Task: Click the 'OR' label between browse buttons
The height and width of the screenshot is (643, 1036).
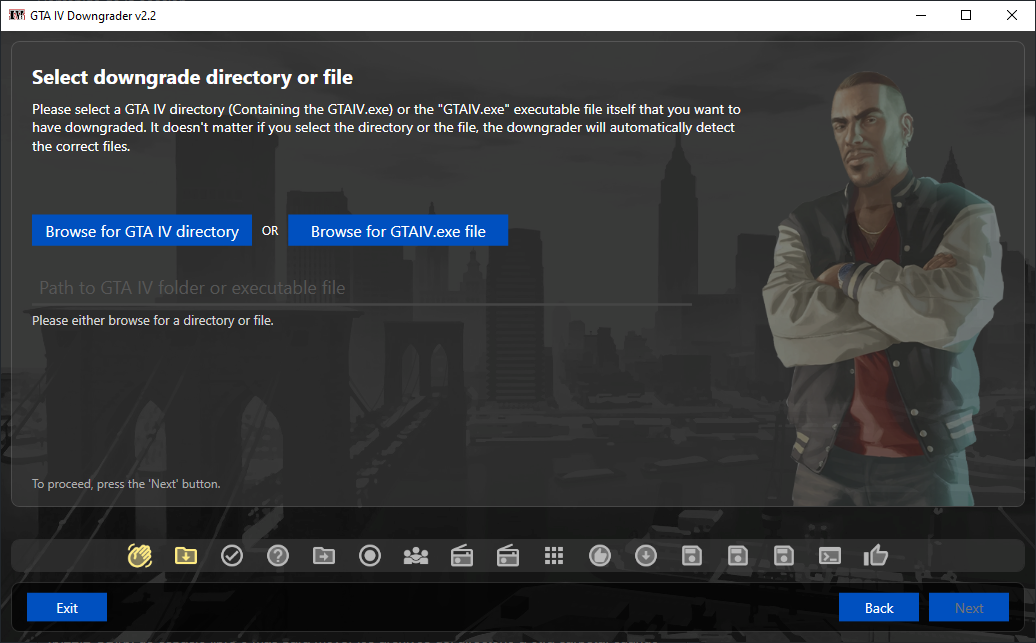Action: tap(270, 231)
